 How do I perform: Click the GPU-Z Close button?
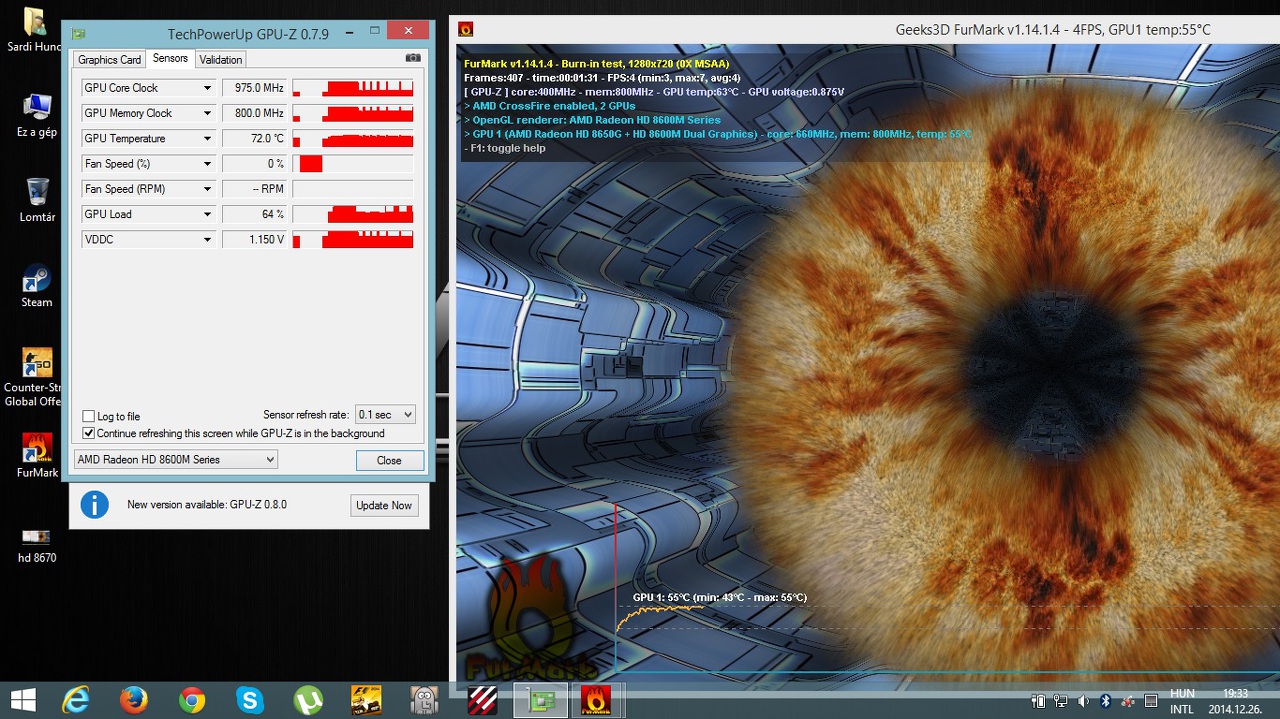pyautogui.click(x=389, y=460)
